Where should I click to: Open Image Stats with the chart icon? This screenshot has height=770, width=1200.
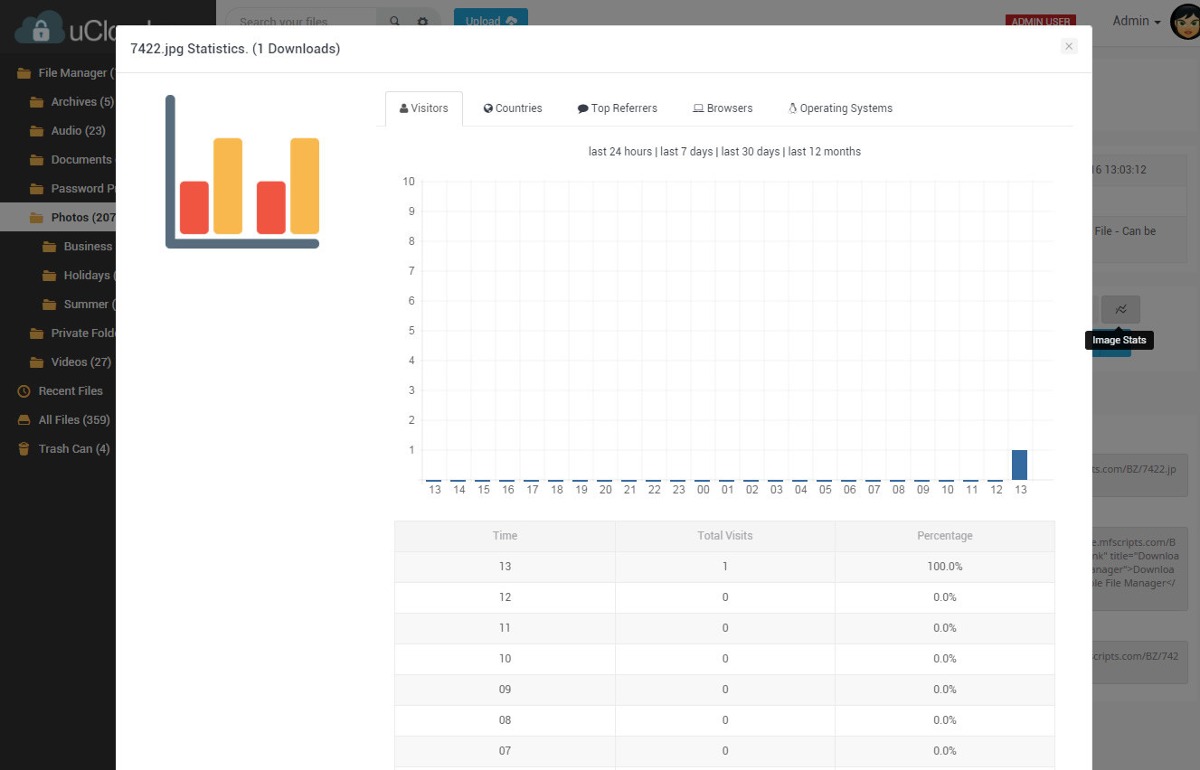coord(1120,309)
